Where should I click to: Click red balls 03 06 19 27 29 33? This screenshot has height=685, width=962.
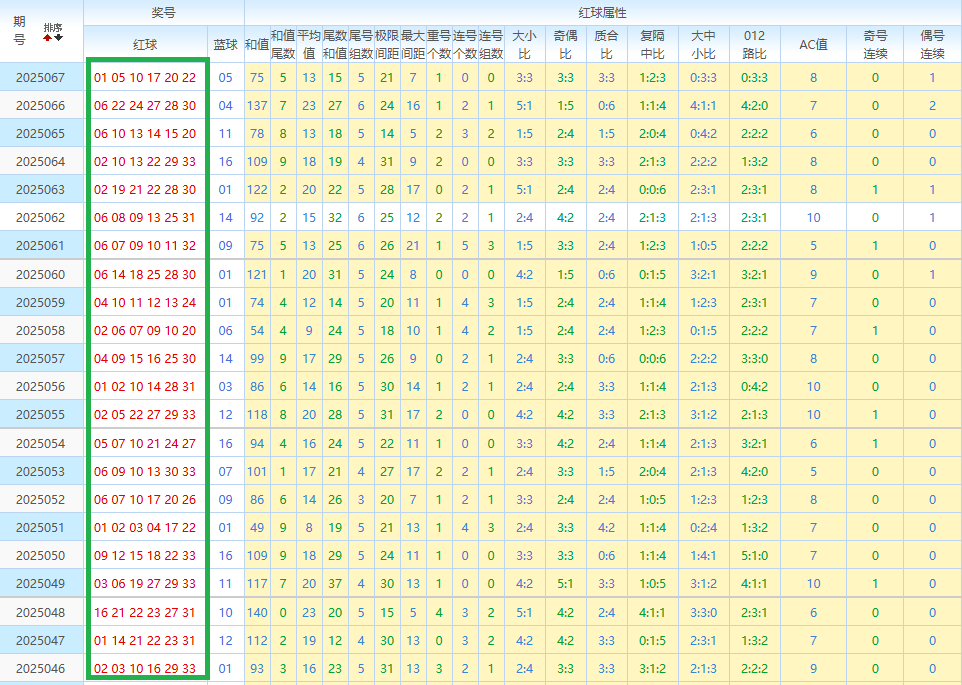point(145,584)
